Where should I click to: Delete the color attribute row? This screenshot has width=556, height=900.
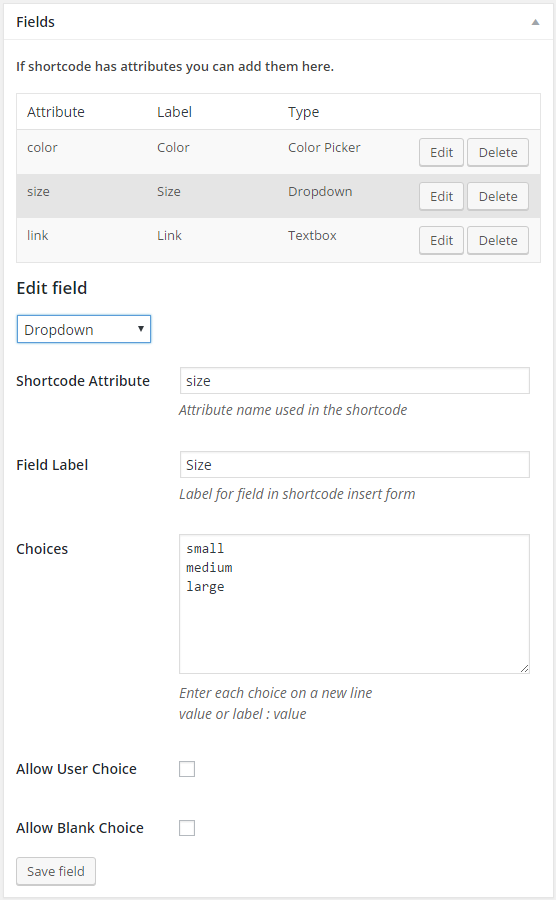(497, 152)
